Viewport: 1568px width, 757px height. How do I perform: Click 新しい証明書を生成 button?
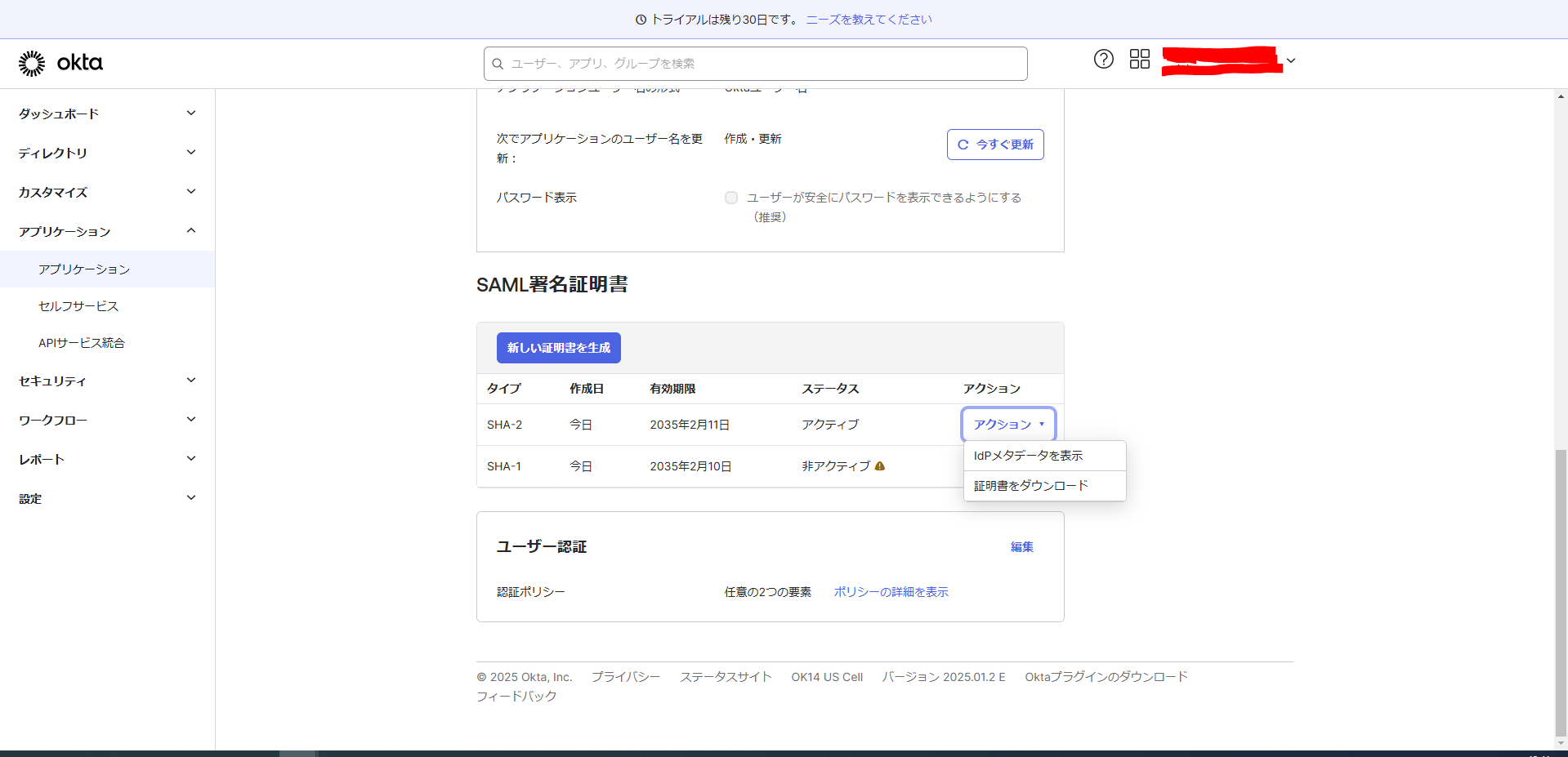point(559,348)
